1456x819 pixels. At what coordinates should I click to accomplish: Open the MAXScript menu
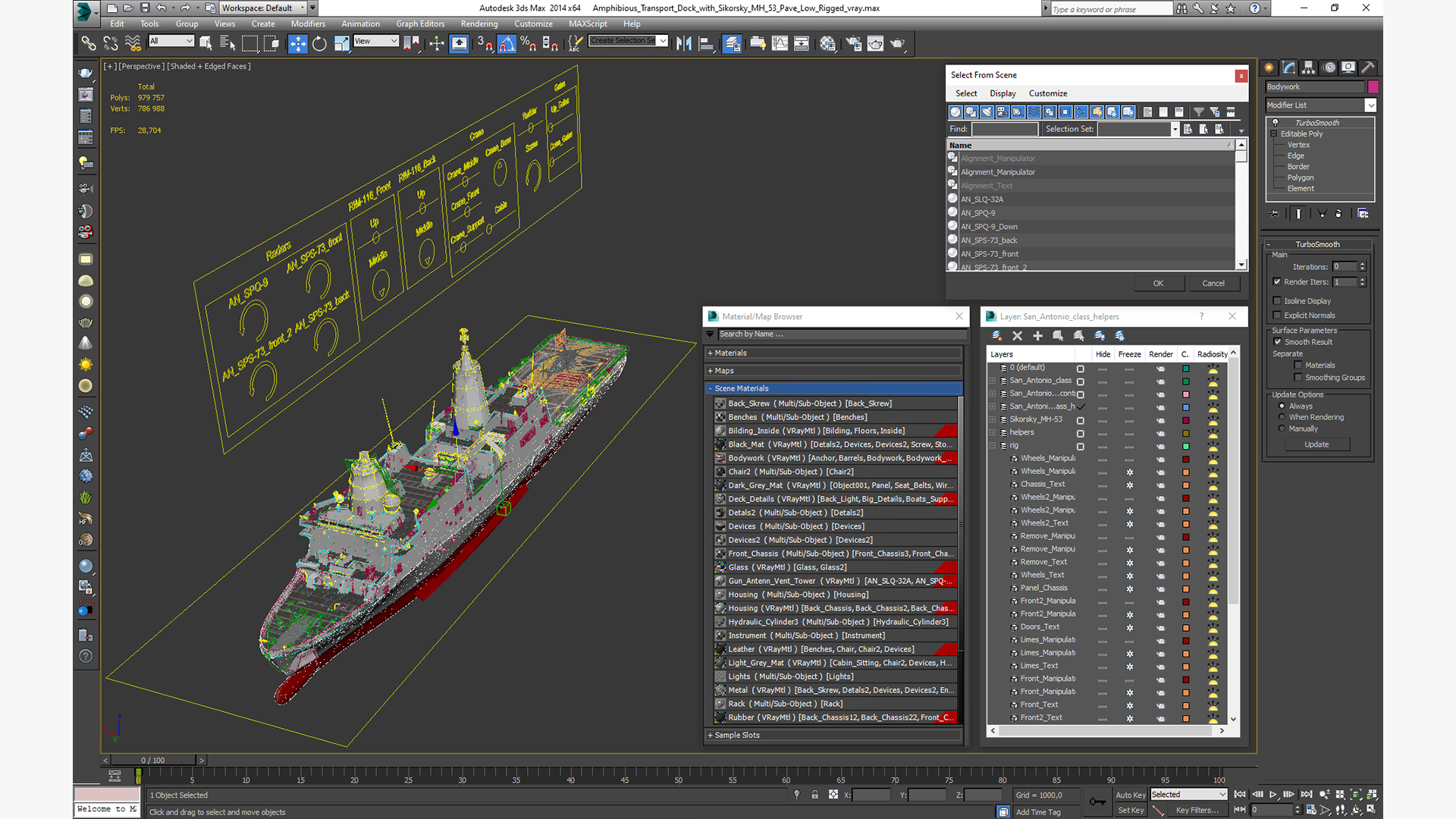tap(588, 24)
